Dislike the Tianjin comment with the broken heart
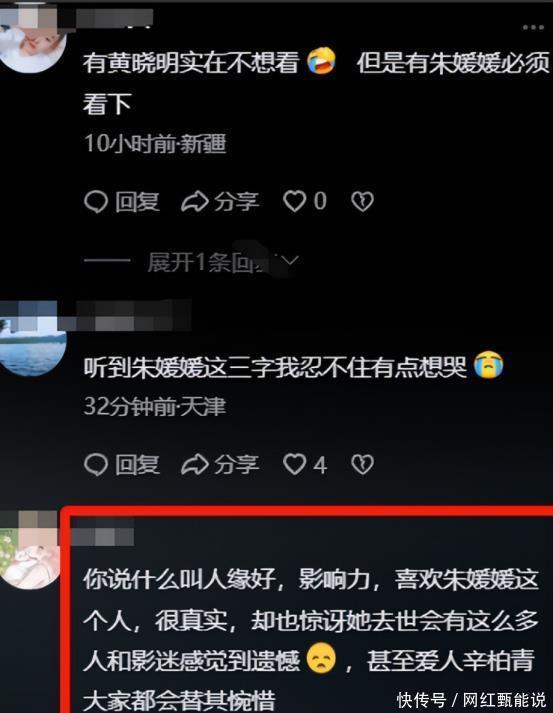Screen dimensions: 553x713 [362, 464]
